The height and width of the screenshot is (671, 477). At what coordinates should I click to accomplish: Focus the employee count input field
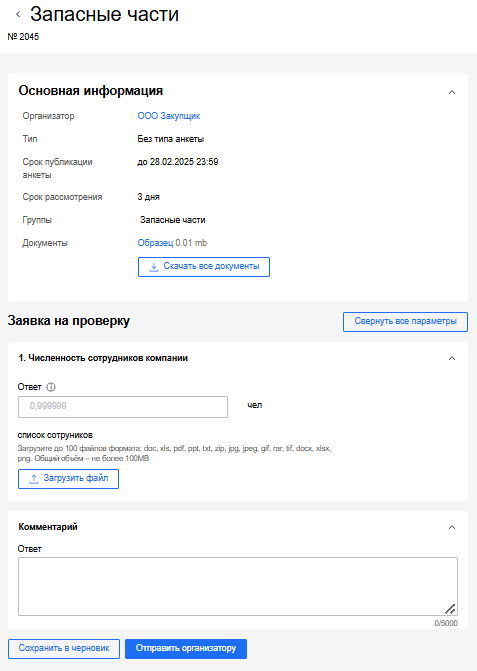click(123, 406)
